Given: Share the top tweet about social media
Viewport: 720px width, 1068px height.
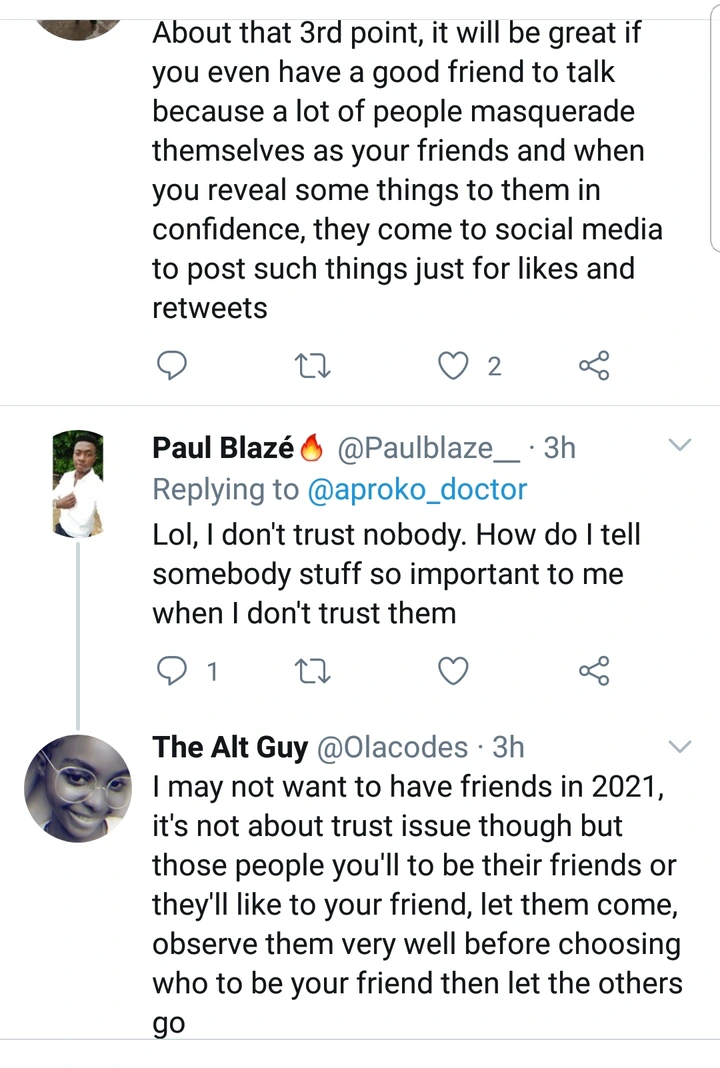Looking at the screenshot, I should 594,367.
